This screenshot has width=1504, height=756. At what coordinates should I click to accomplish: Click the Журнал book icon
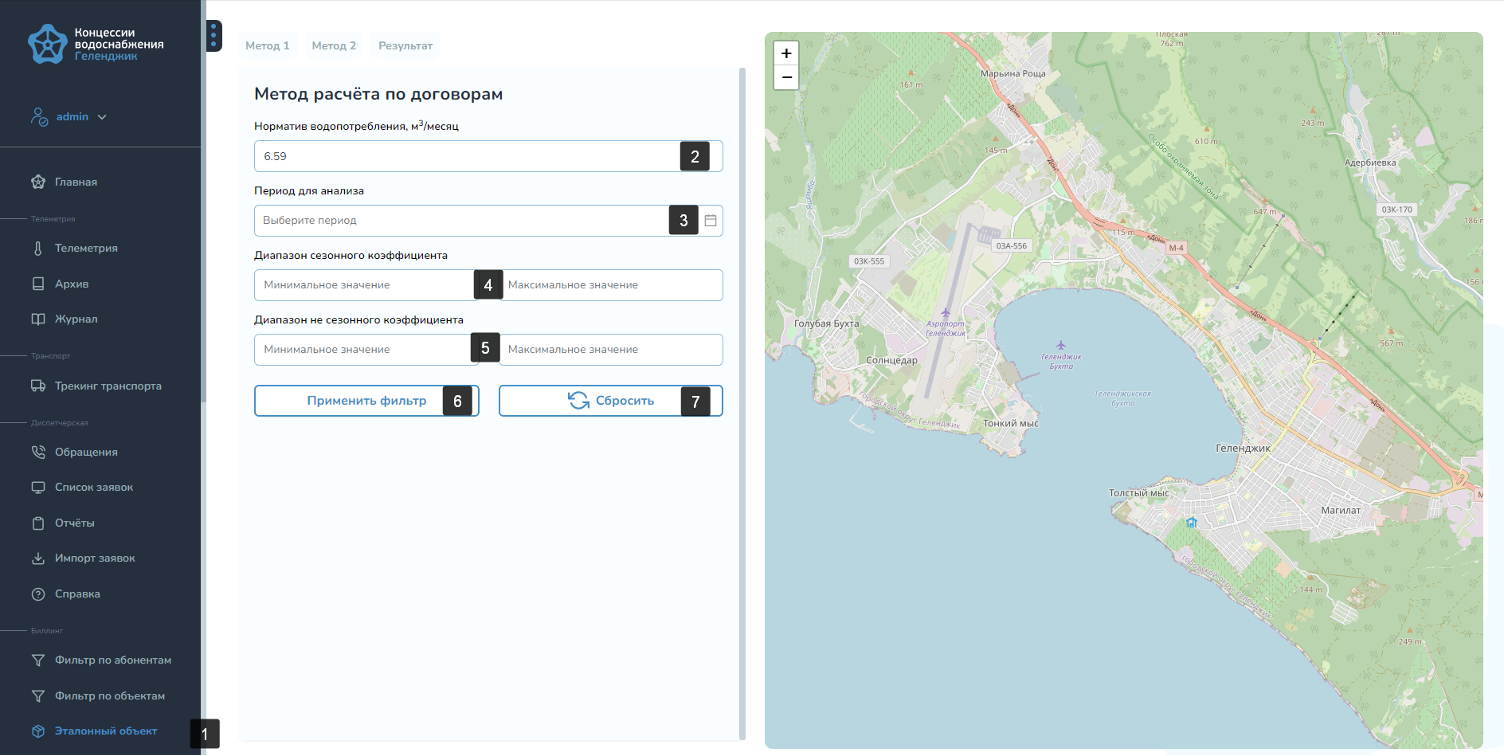[x=38, y=319]
